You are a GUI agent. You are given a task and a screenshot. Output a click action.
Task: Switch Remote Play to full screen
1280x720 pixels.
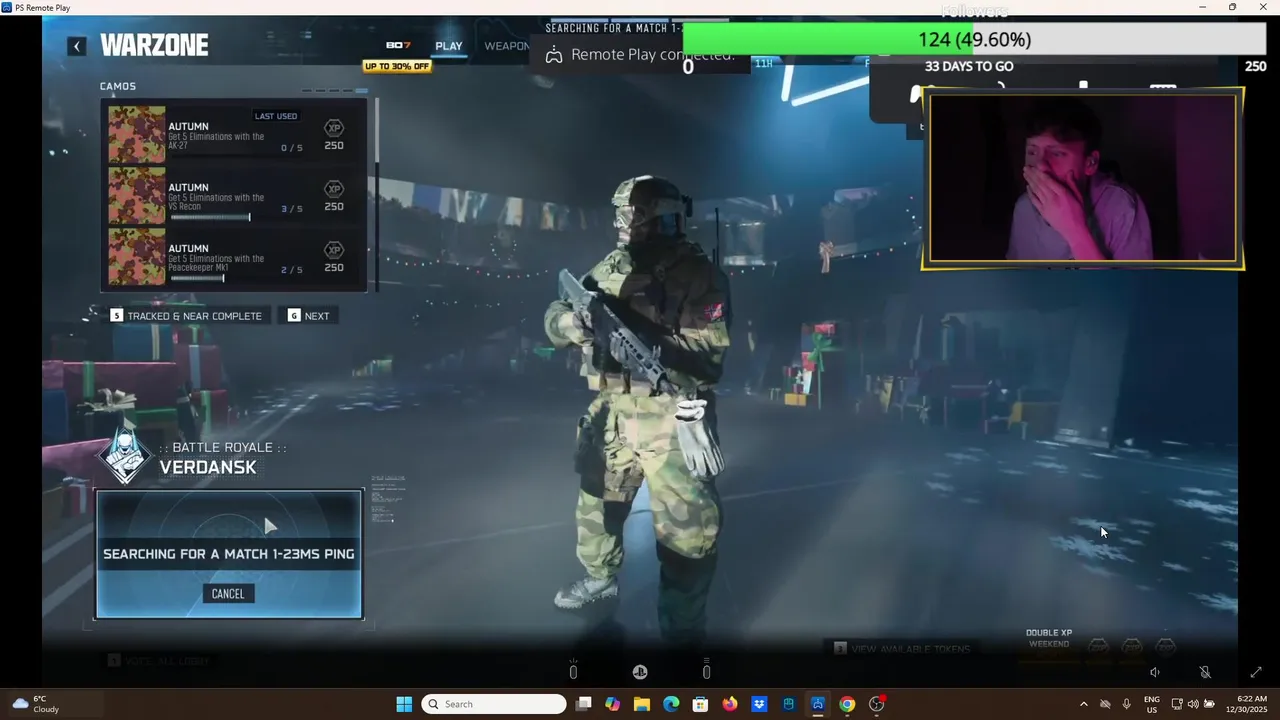click(x=1256, y=673)
